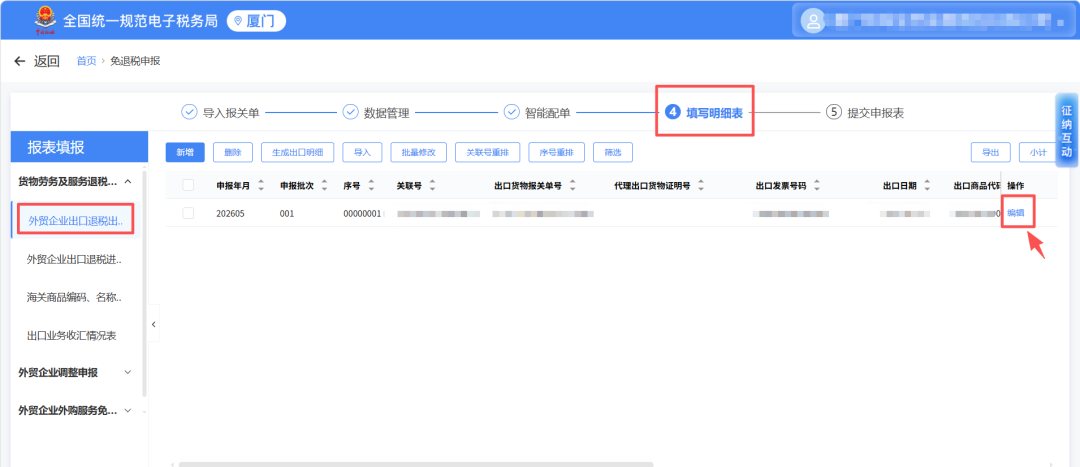The width and height of the screenshot is (1080, 467).
Task: Go to step 5 提交申报表
Action: [864, 112]
